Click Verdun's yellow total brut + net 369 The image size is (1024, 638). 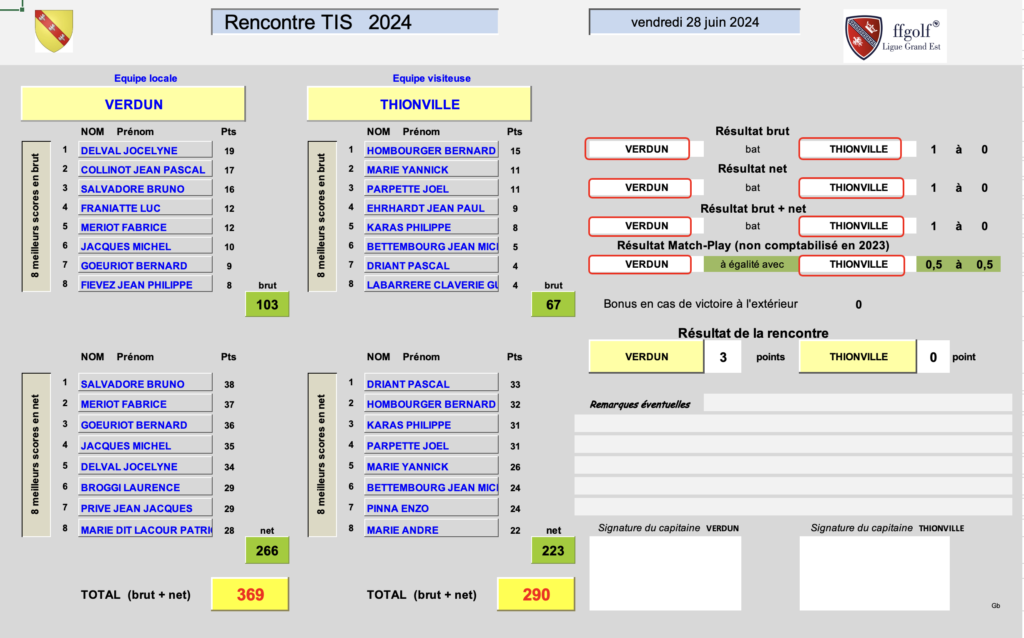click(x=250, y=595)
